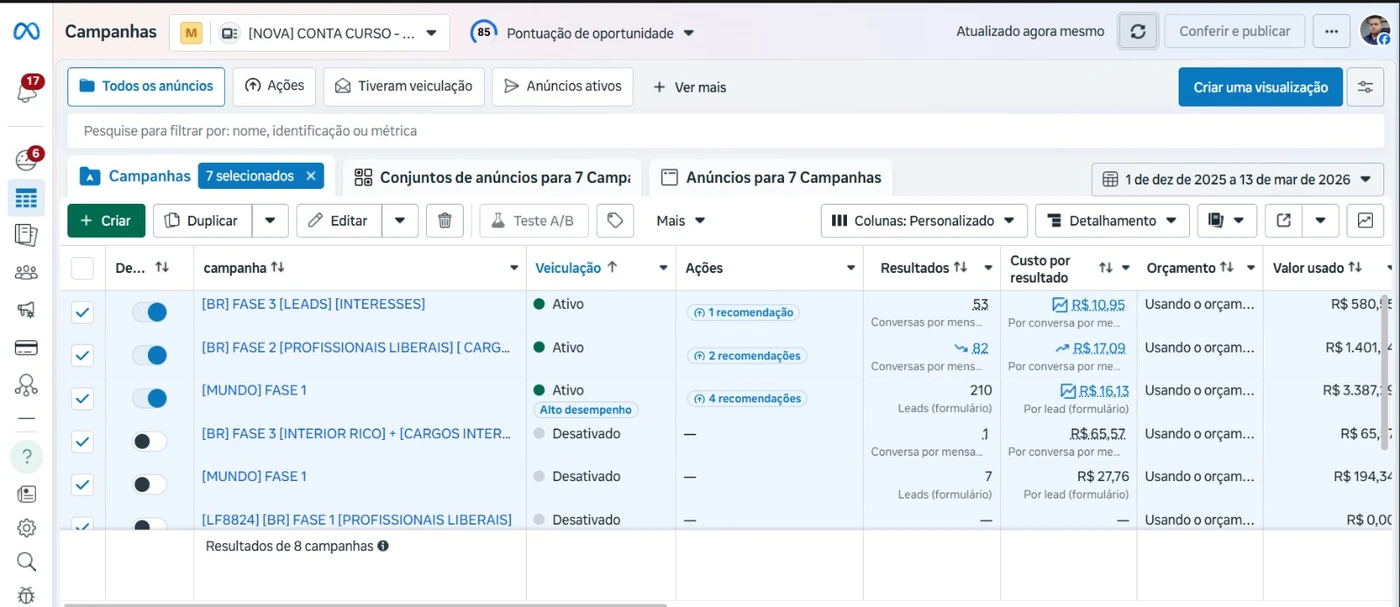The width and height of the screenshot is (1400, 607).
Task: Open the profile picture avatar
Action: click(x=1375, y=30)
